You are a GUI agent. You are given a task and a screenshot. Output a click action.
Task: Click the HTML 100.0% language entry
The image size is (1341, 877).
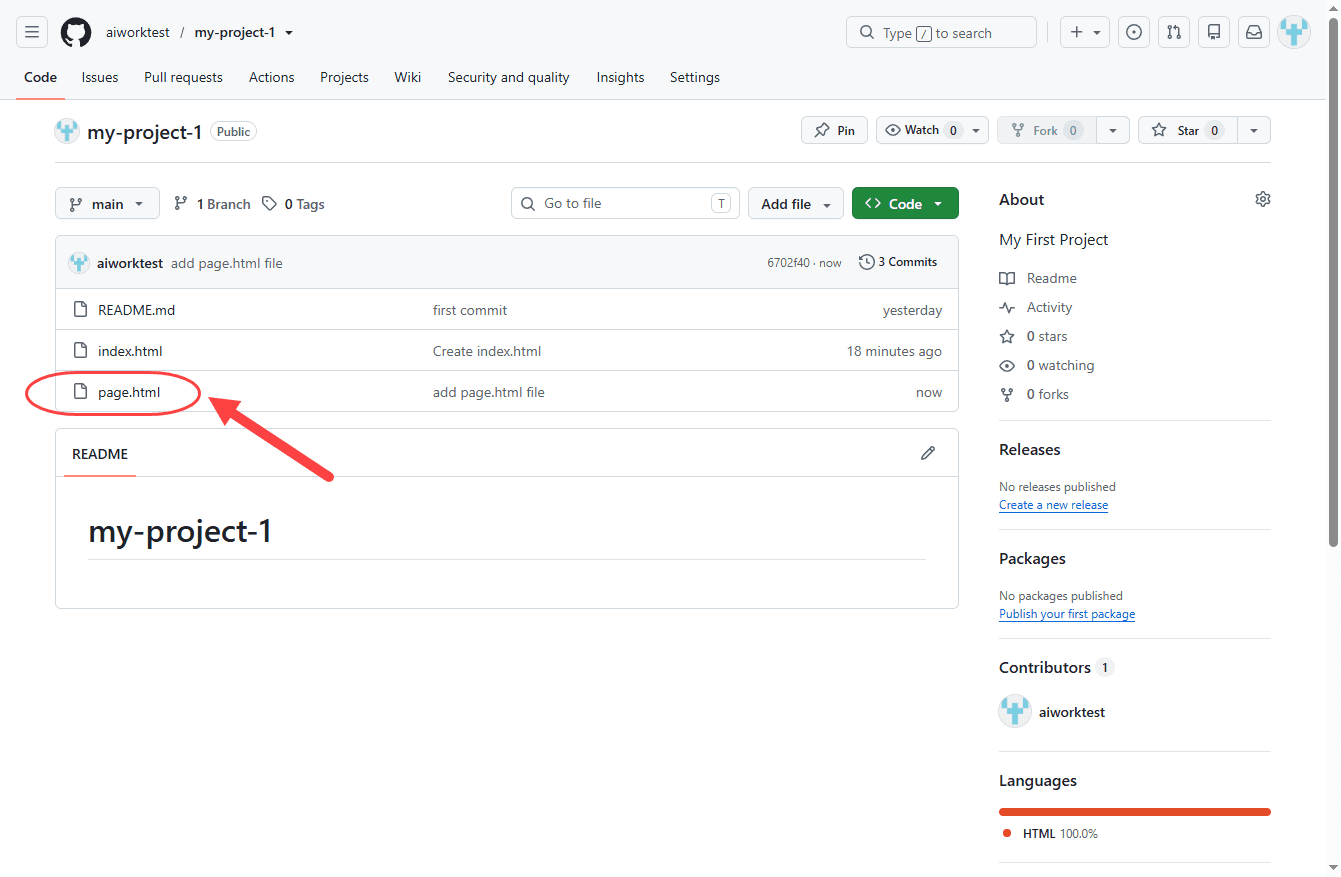click(1050, 833)
